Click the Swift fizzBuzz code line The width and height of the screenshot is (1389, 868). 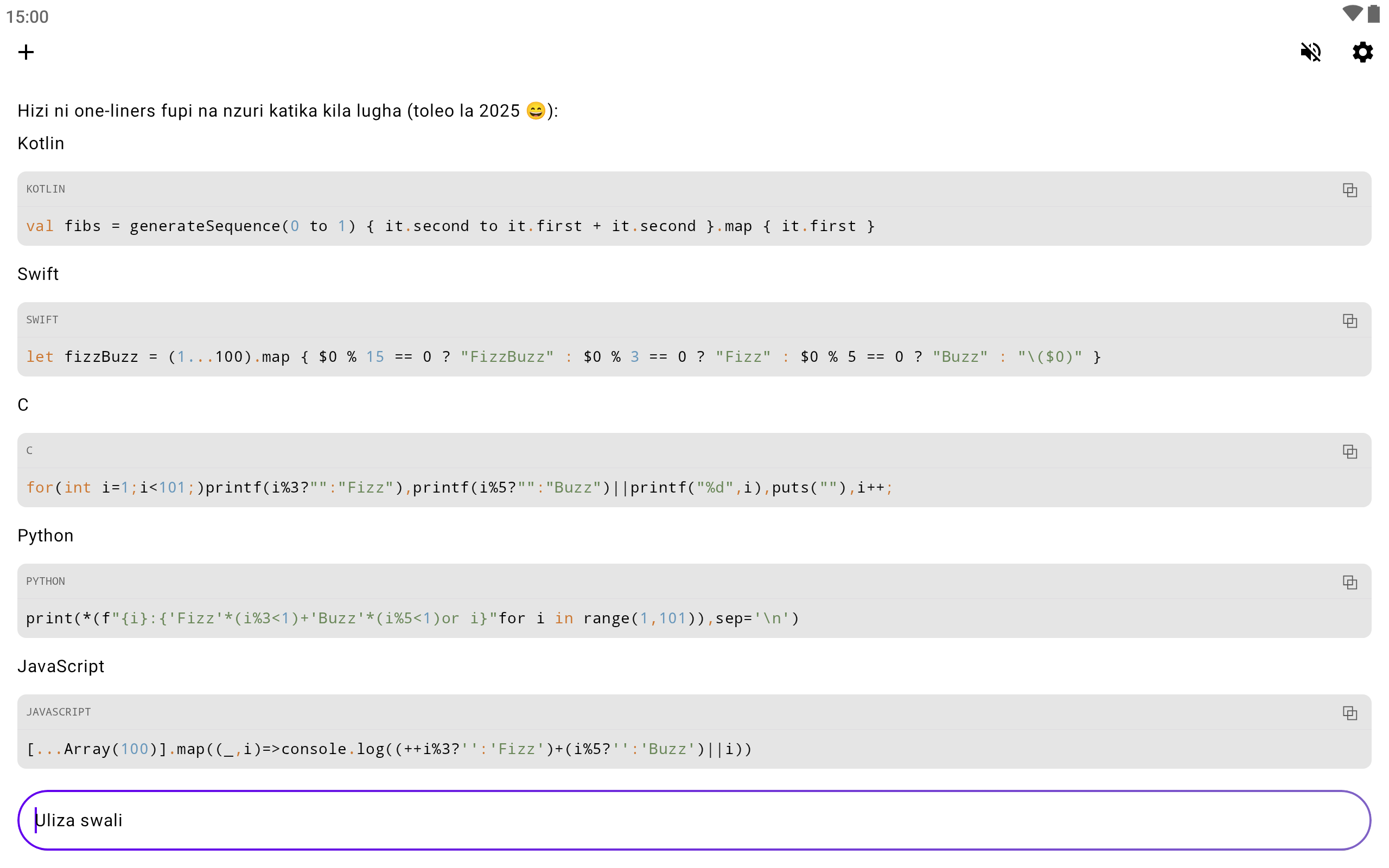tap(563, 357)
